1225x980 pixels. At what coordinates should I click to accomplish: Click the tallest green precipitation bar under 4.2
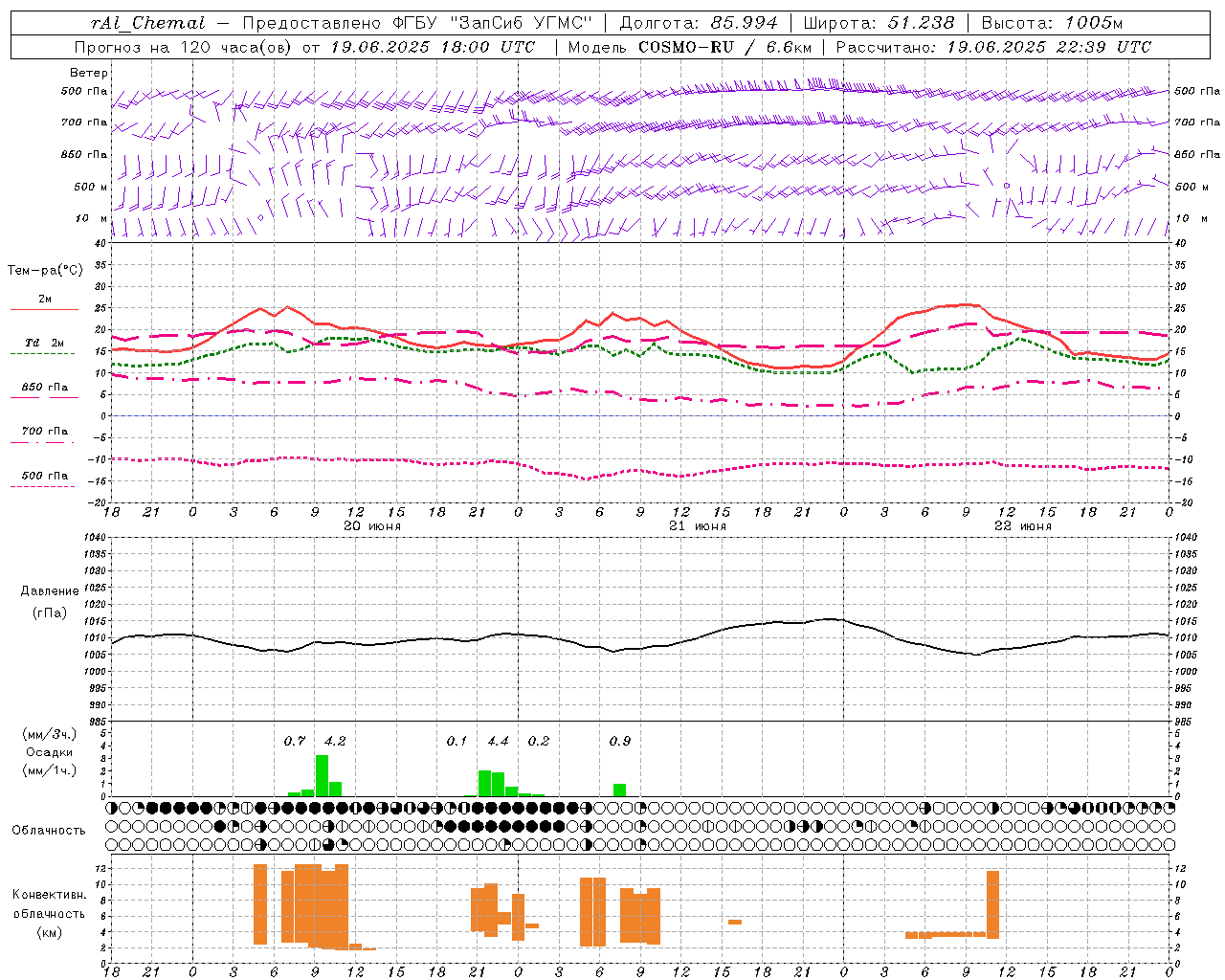pyautogui.click(x=322, y=776)
